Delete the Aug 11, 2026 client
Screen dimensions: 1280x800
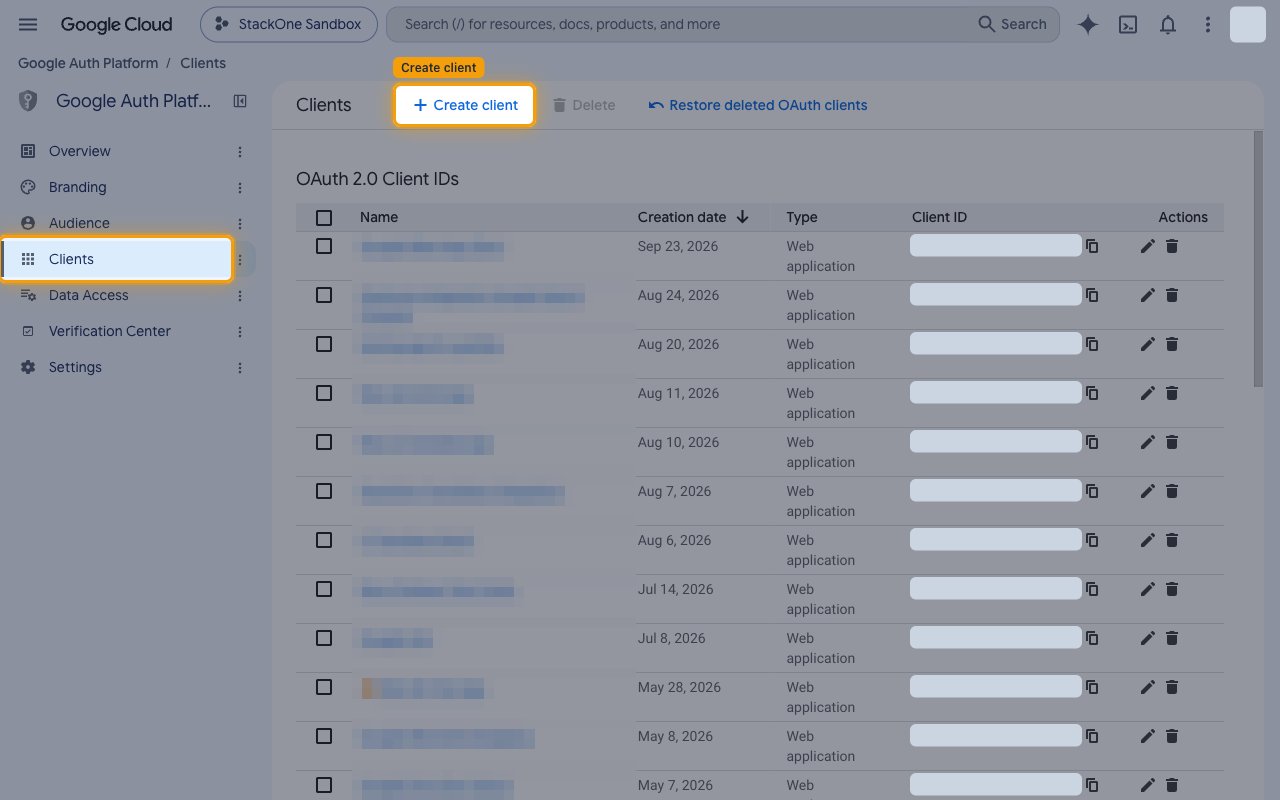coord(1172,393)
